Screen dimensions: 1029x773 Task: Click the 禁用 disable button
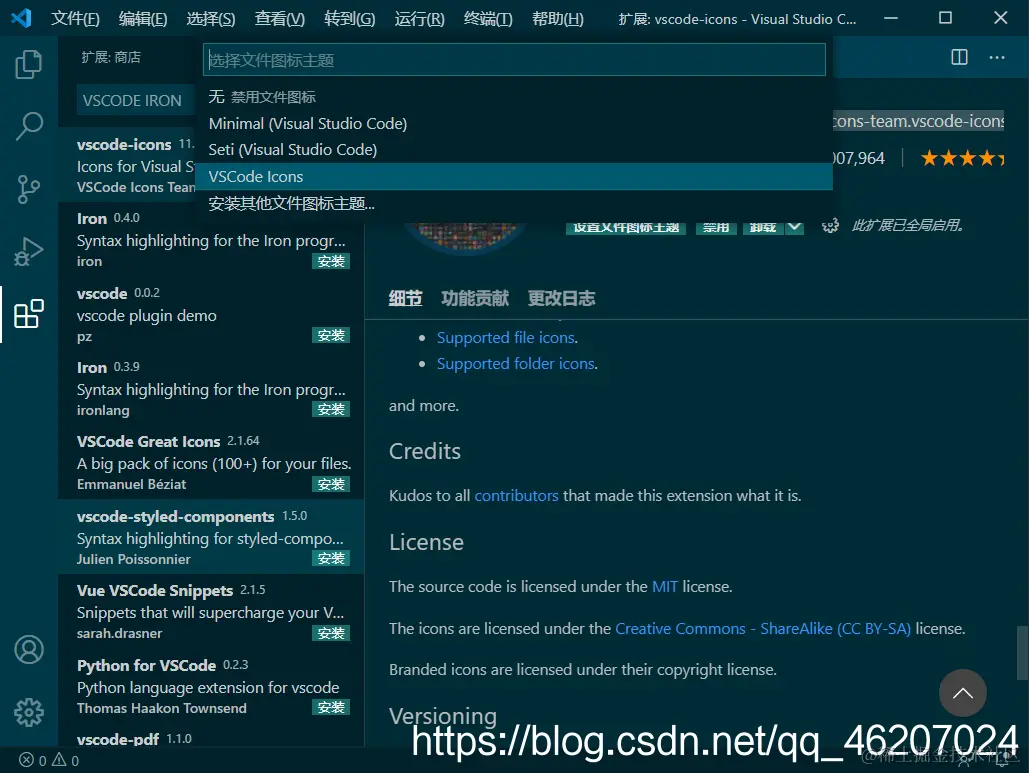(x=716, y=227)
